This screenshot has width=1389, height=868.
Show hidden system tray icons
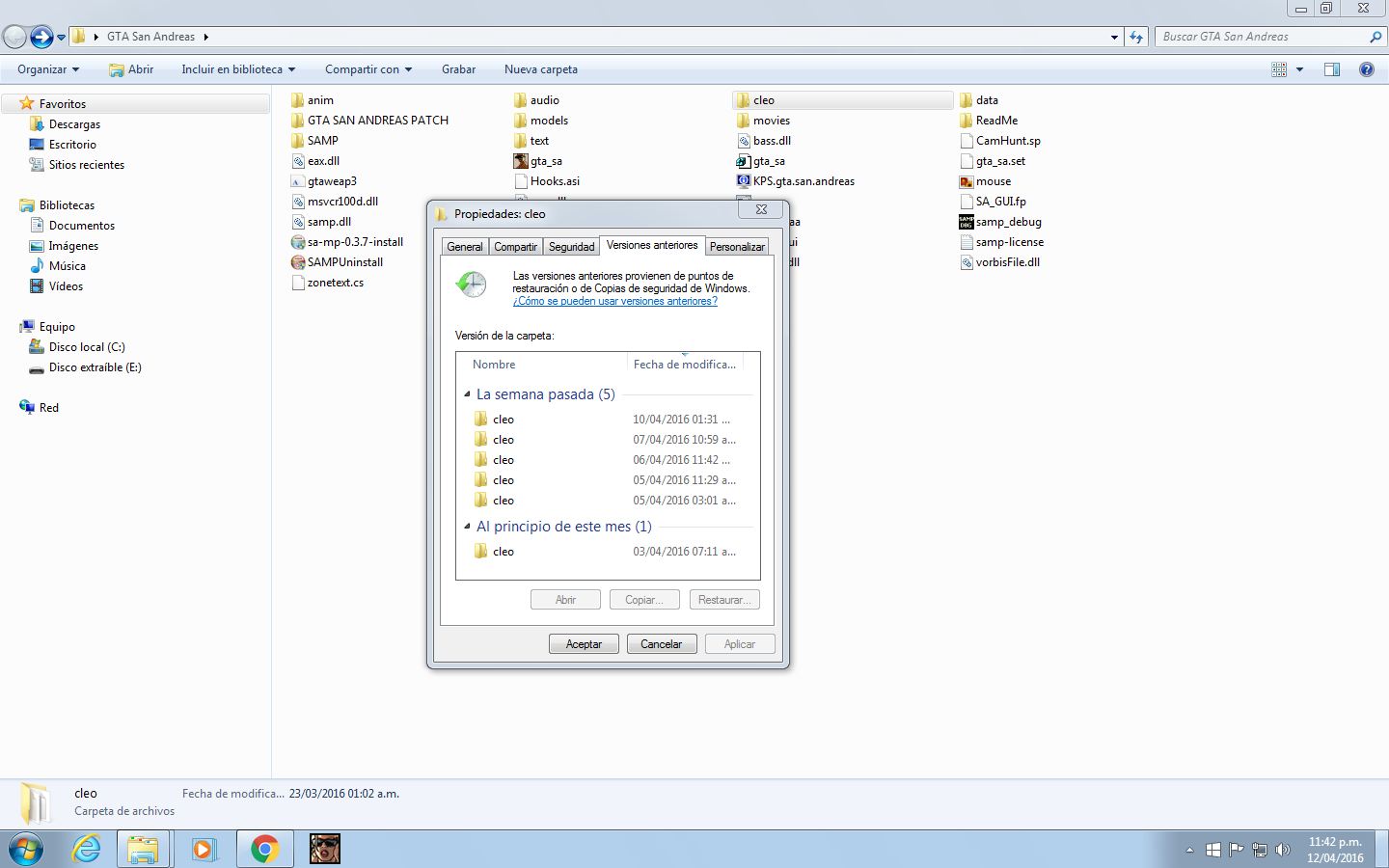(x=1189, y=850)
